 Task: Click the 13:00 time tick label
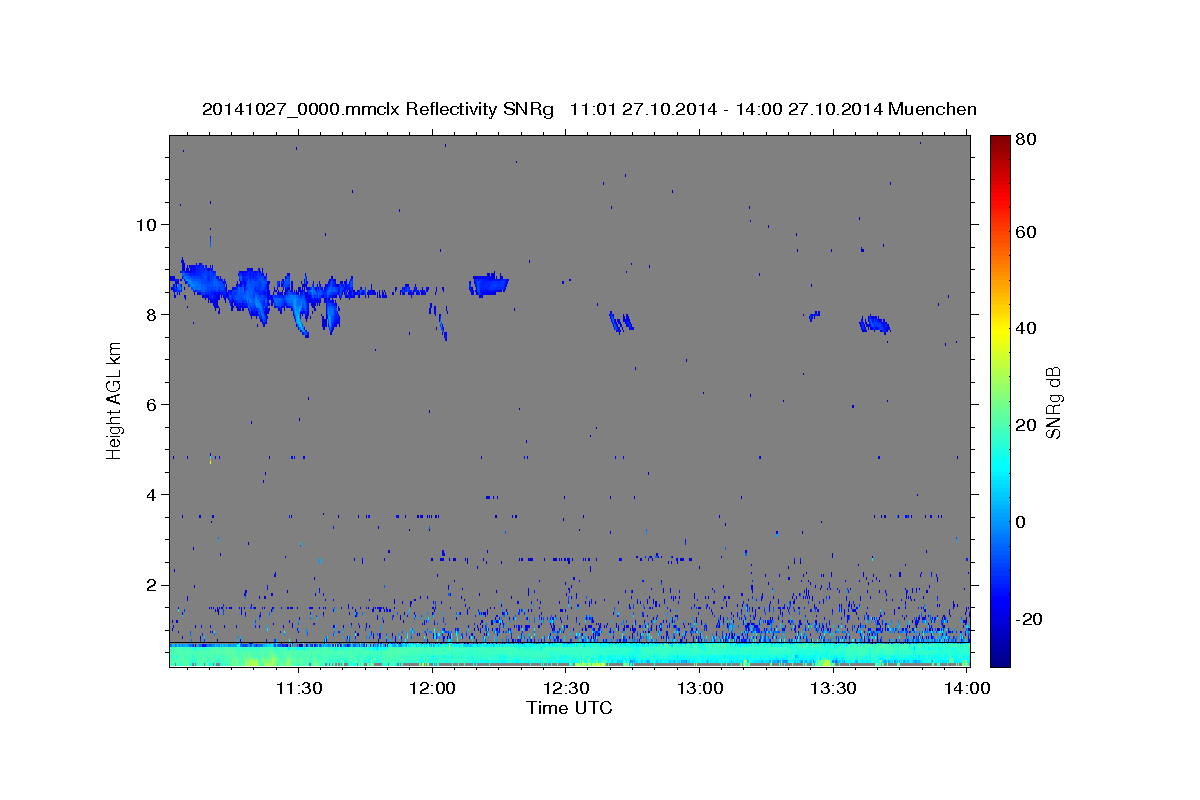coord(700,688)
